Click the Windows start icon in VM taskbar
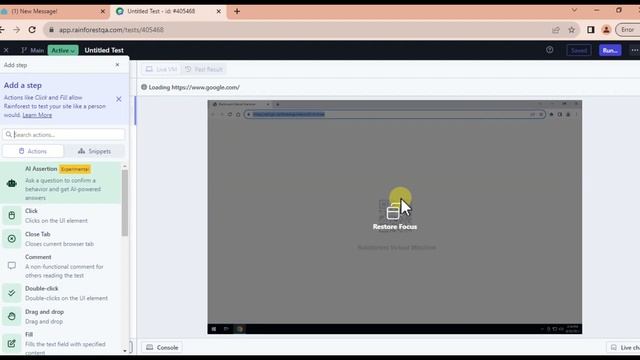Image resolution: width=640 pixels, height=360 pixels. [x=214, y=329]
